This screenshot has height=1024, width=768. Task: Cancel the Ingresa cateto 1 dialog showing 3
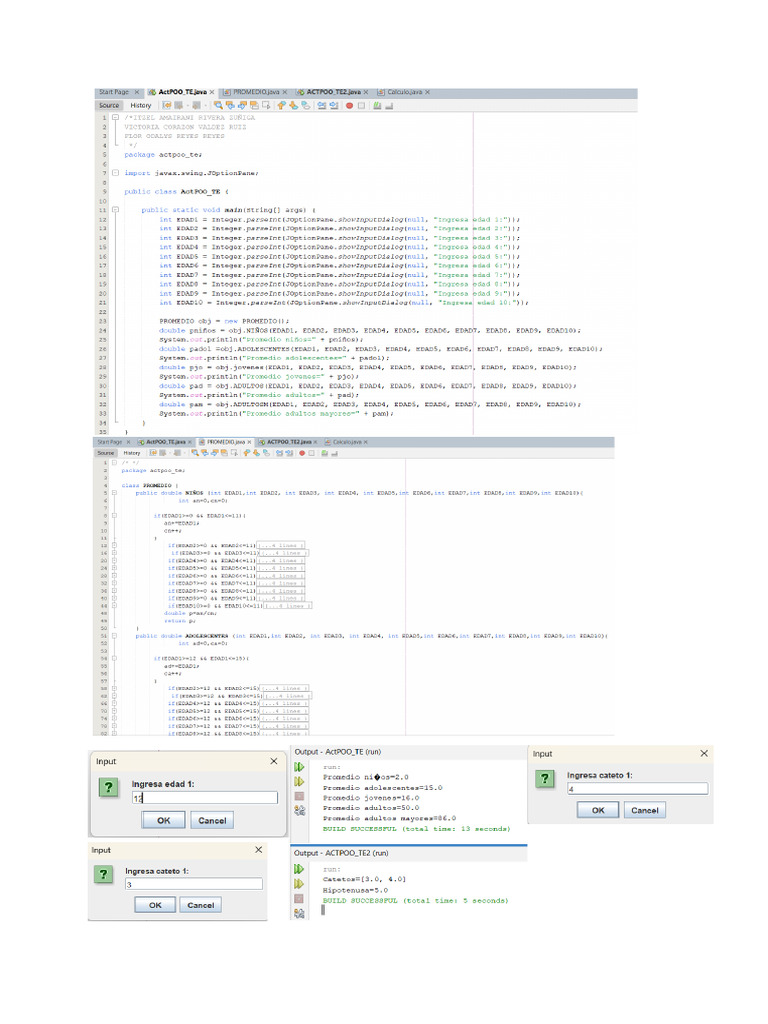click(200, 905)
